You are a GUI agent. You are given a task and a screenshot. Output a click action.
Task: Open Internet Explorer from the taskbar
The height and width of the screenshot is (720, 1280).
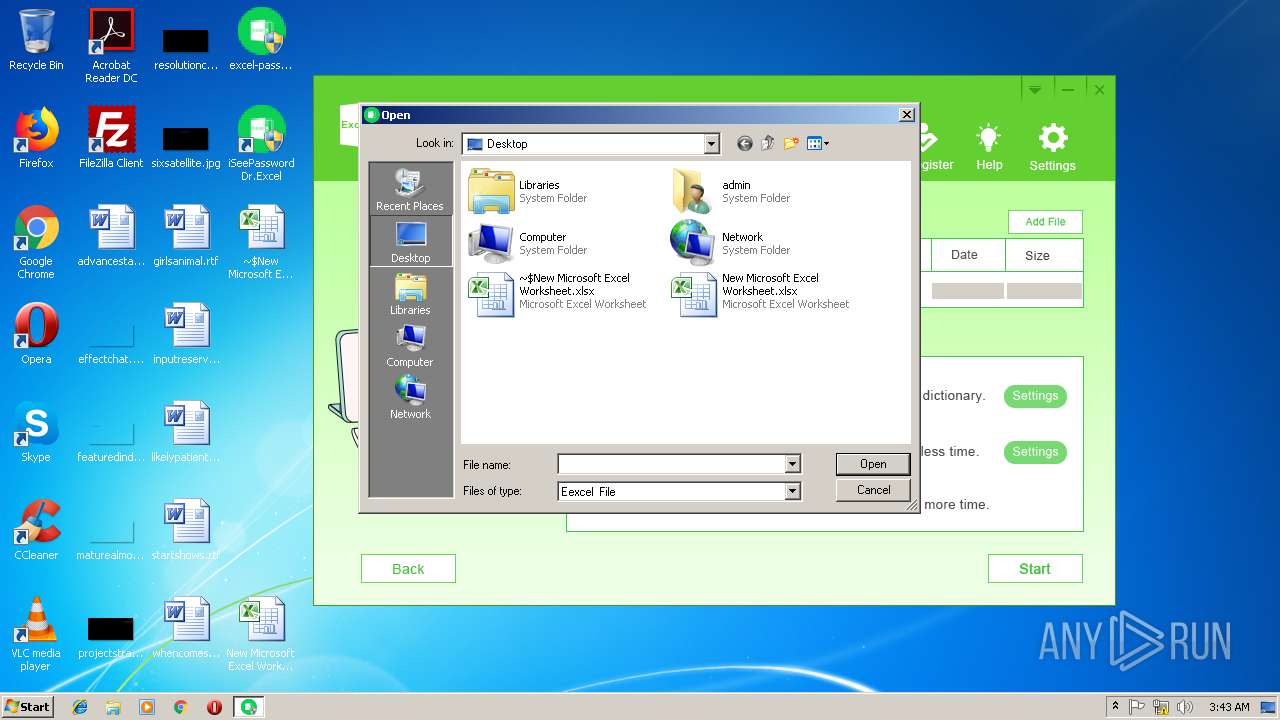[80, 707]
